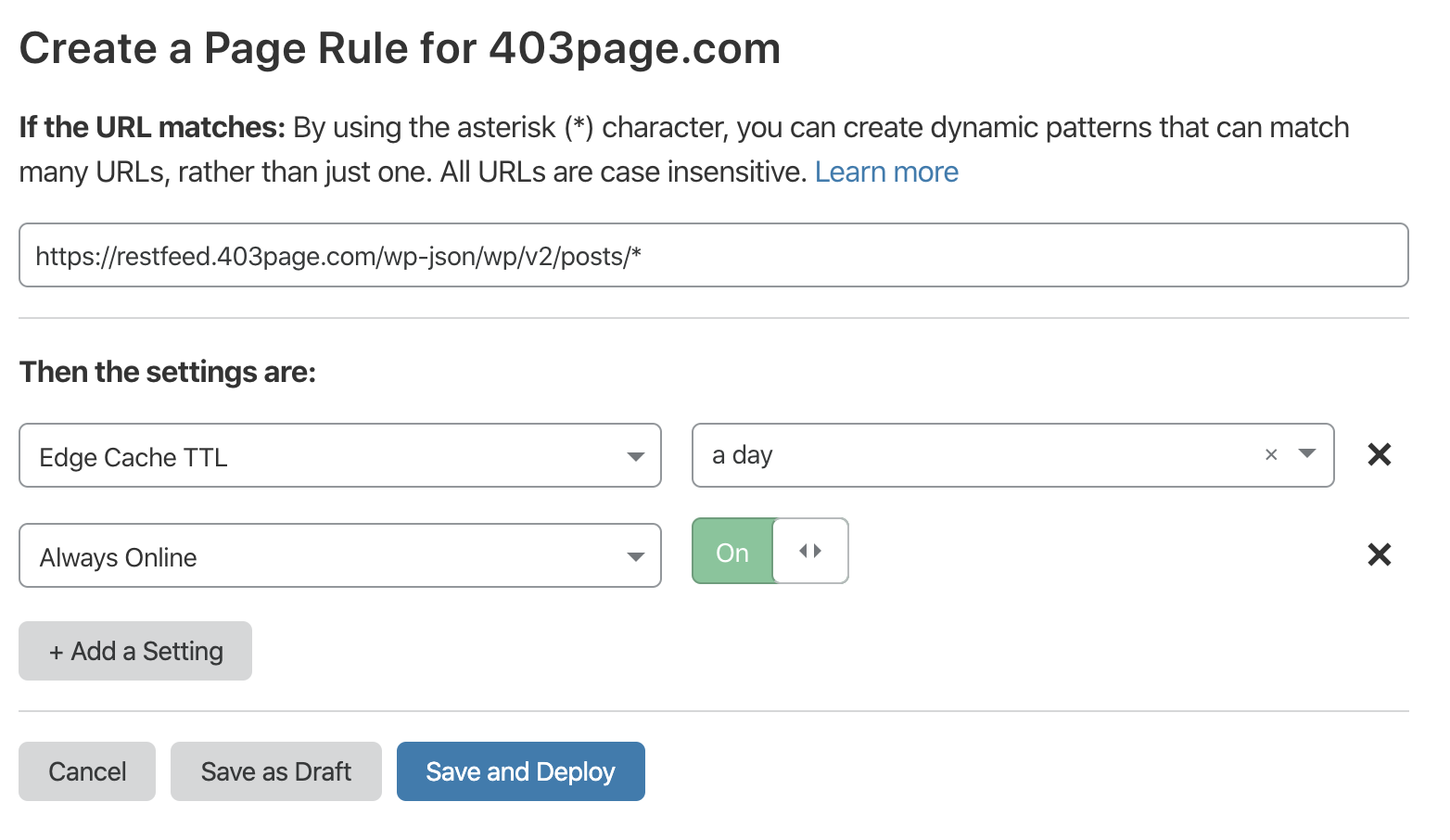Clear the 'a day' selection with the x icon

tap(1270, 454)
